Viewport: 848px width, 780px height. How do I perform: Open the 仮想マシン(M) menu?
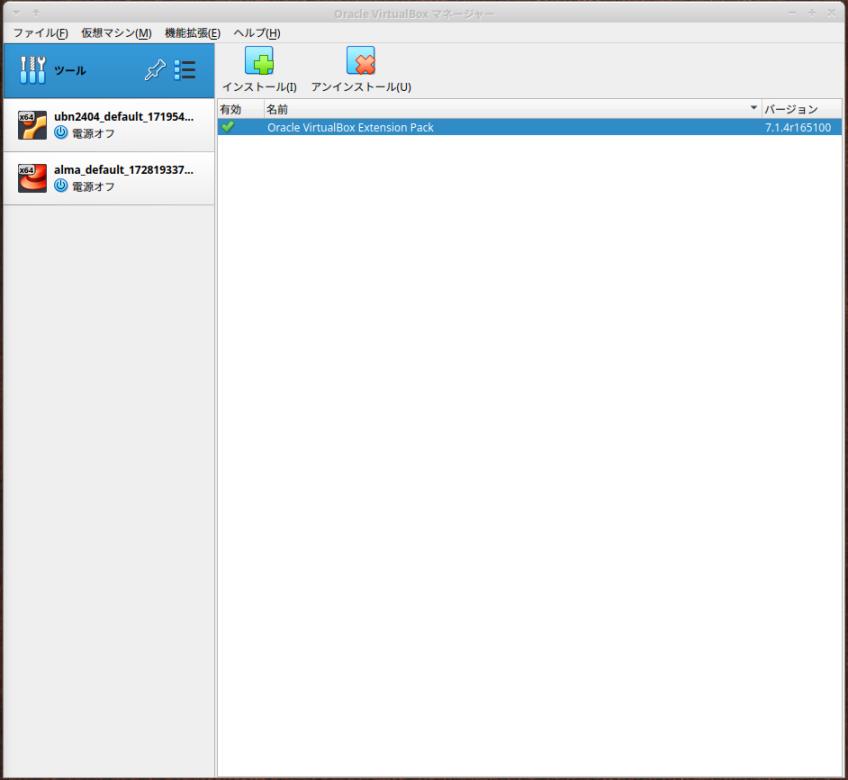tap(116, 33)
